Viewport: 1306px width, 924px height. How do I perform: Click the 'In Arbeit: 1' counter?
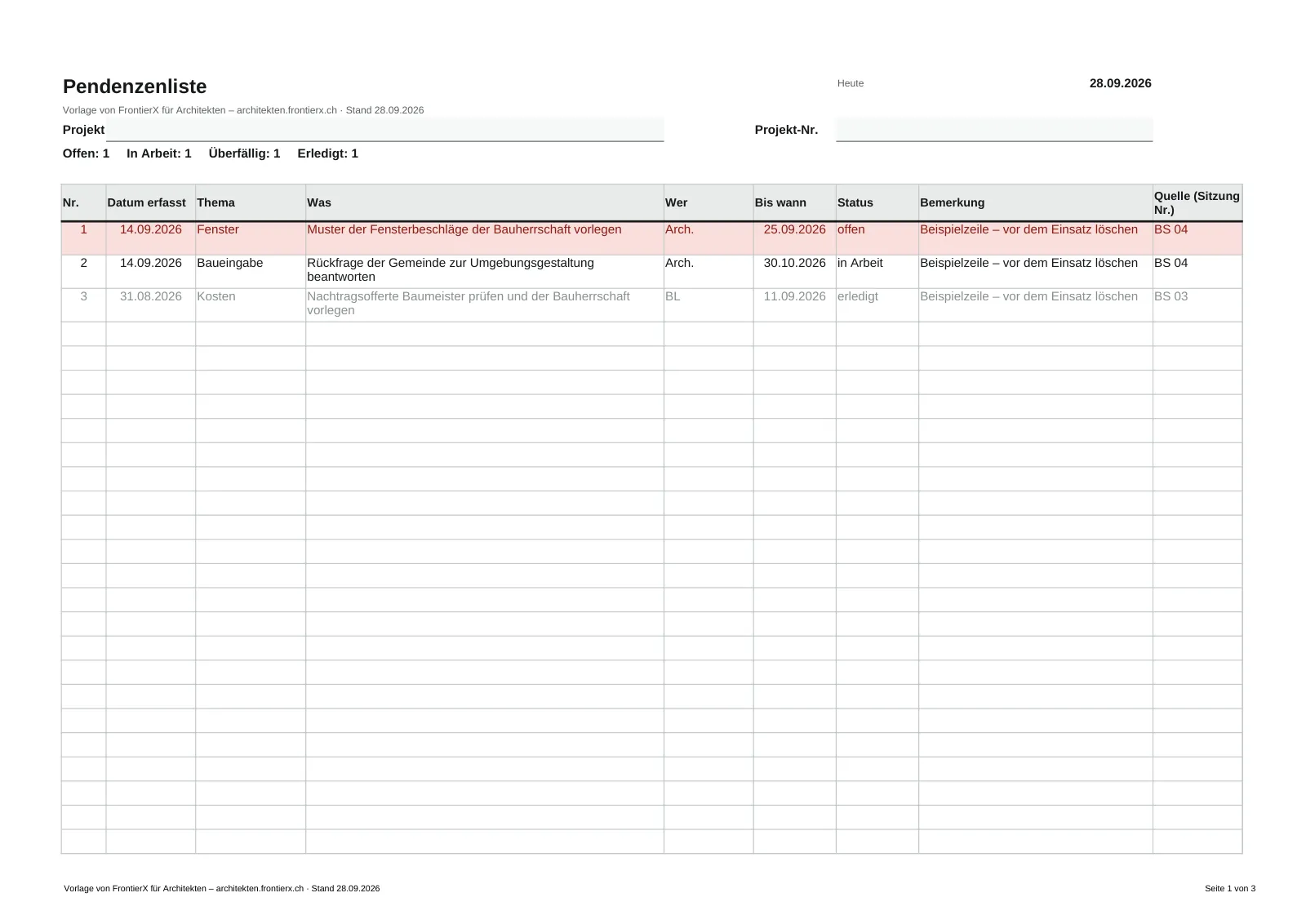(x=159, y=153)
